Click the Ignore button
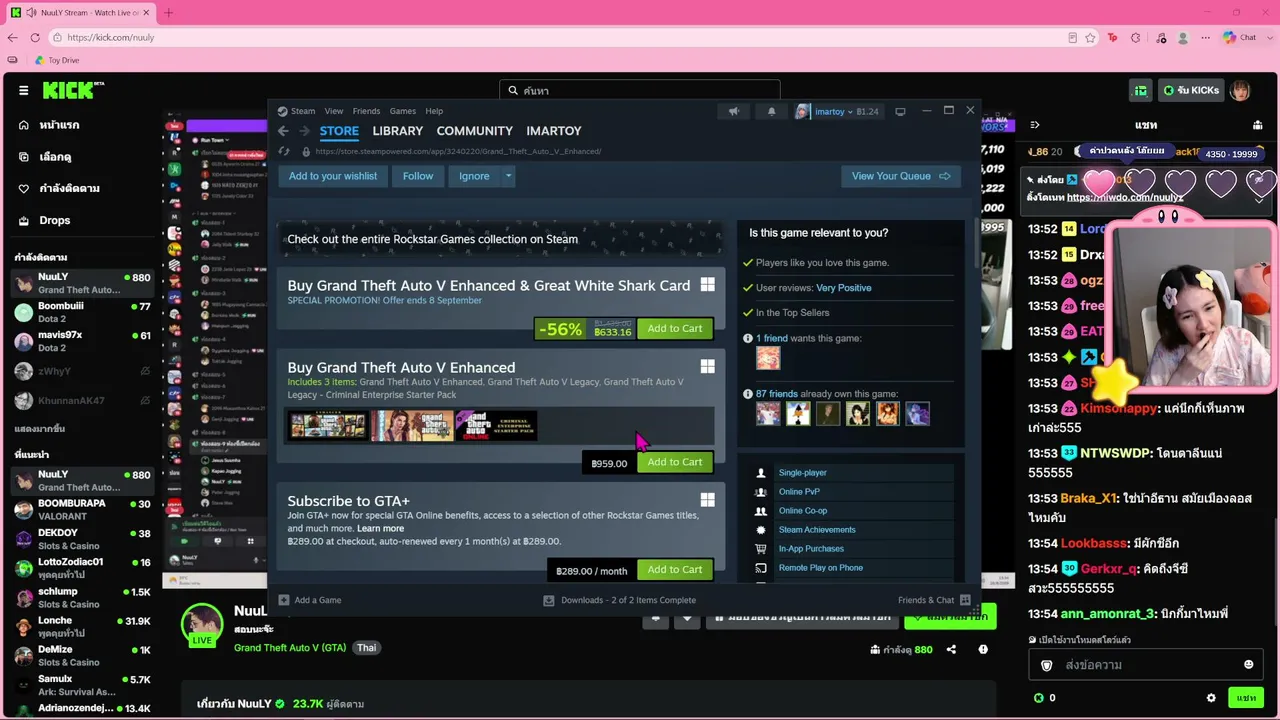The height and width of the screenshot is (720, 1280). click(x=474, y=176)
